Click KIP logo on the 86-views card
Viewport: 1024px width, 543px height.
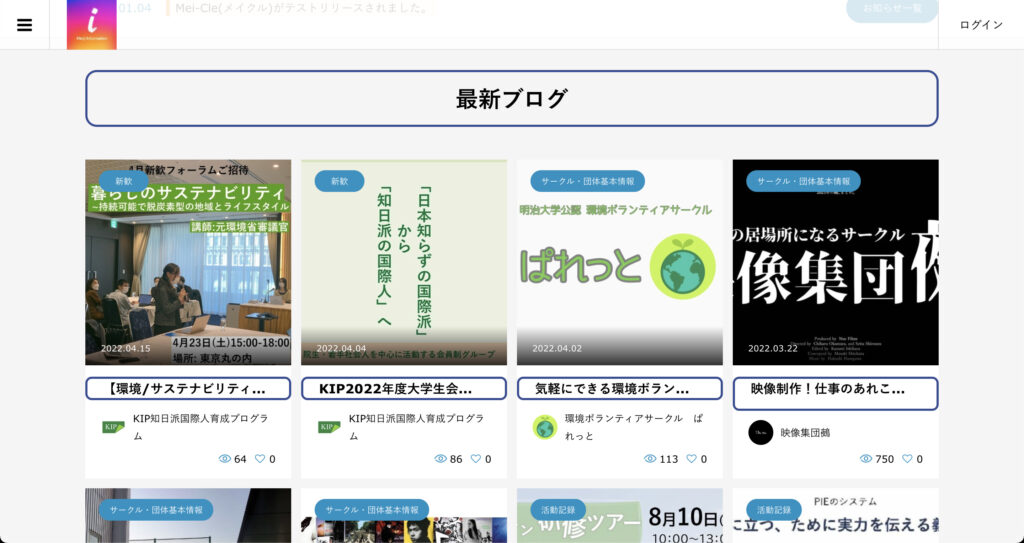(x=329, y=427)
